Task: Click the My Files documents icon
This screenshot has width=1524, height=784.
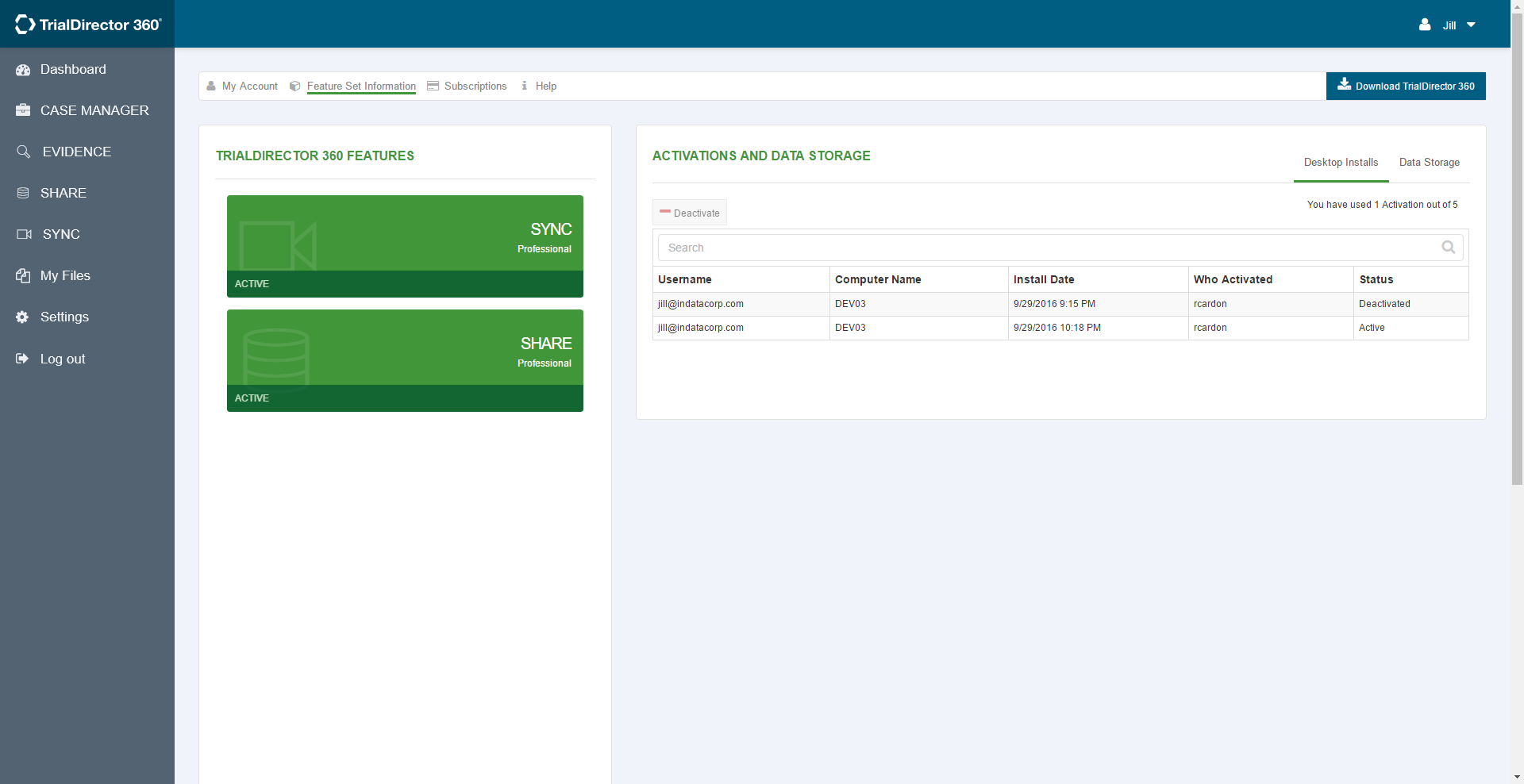Action: point(23,275)
